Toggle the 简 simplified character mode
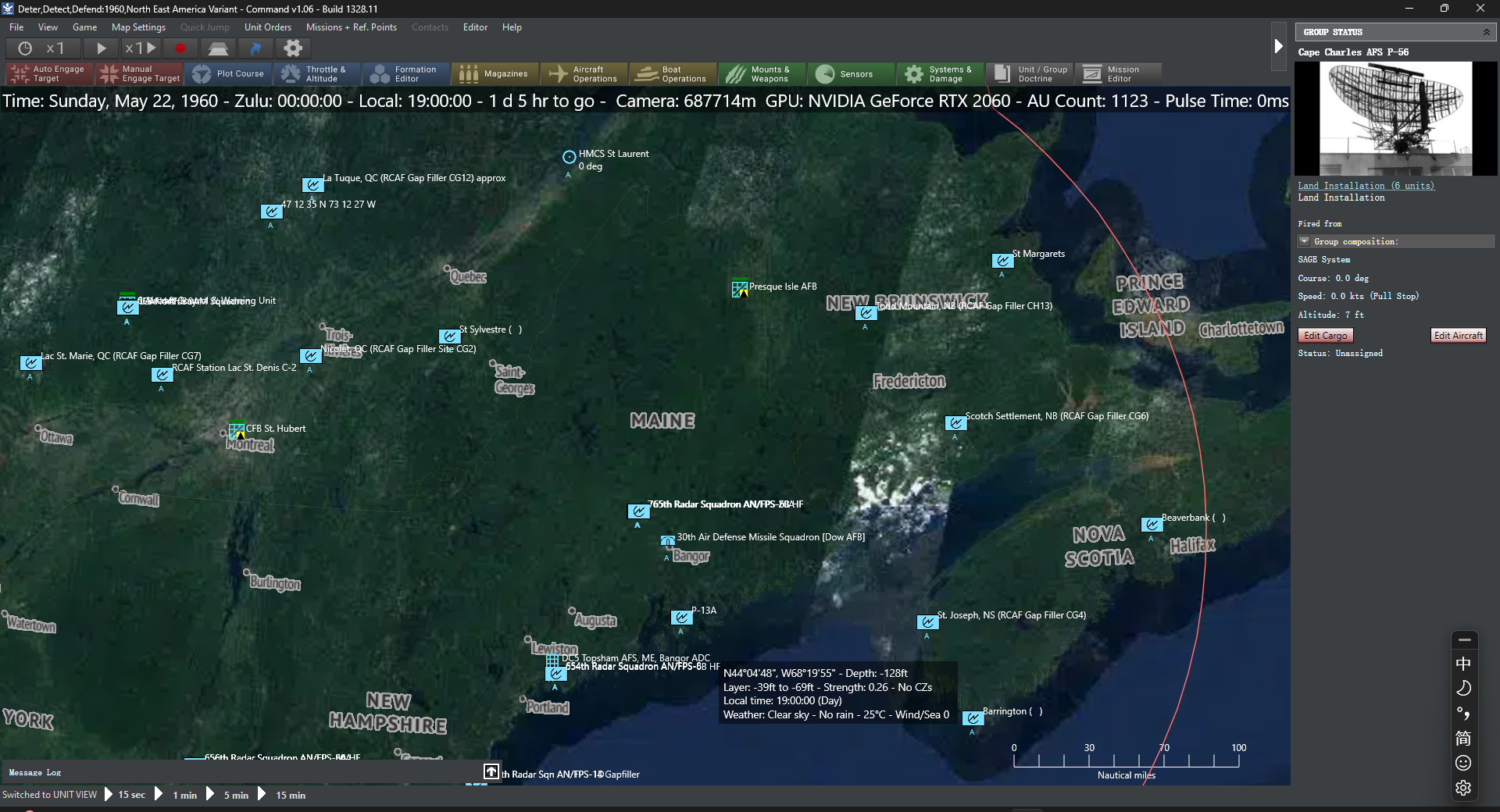Screen dimensions: 1500x812 pos(1463,738)
